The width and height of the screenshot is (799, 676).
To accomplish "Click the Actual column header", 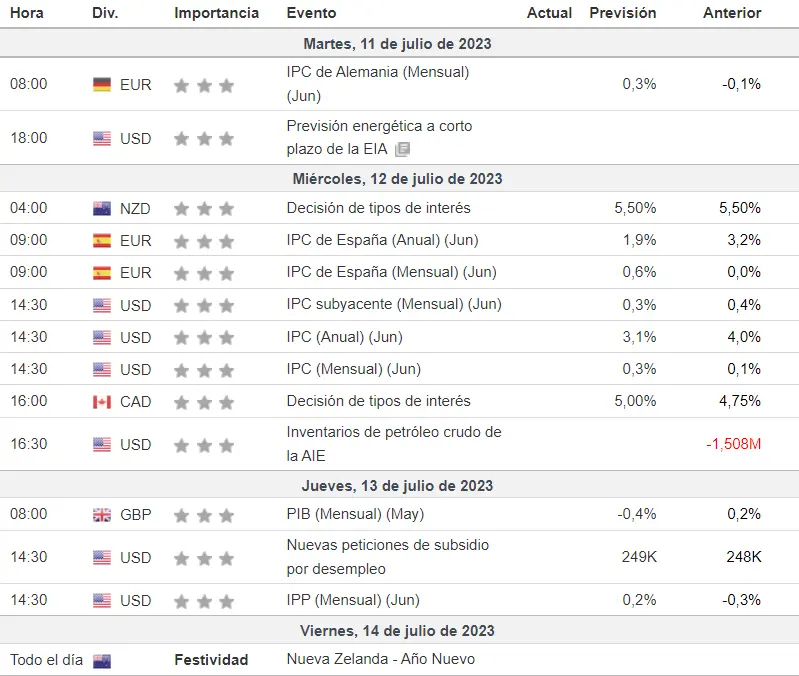I will click(x=549, y=13).
